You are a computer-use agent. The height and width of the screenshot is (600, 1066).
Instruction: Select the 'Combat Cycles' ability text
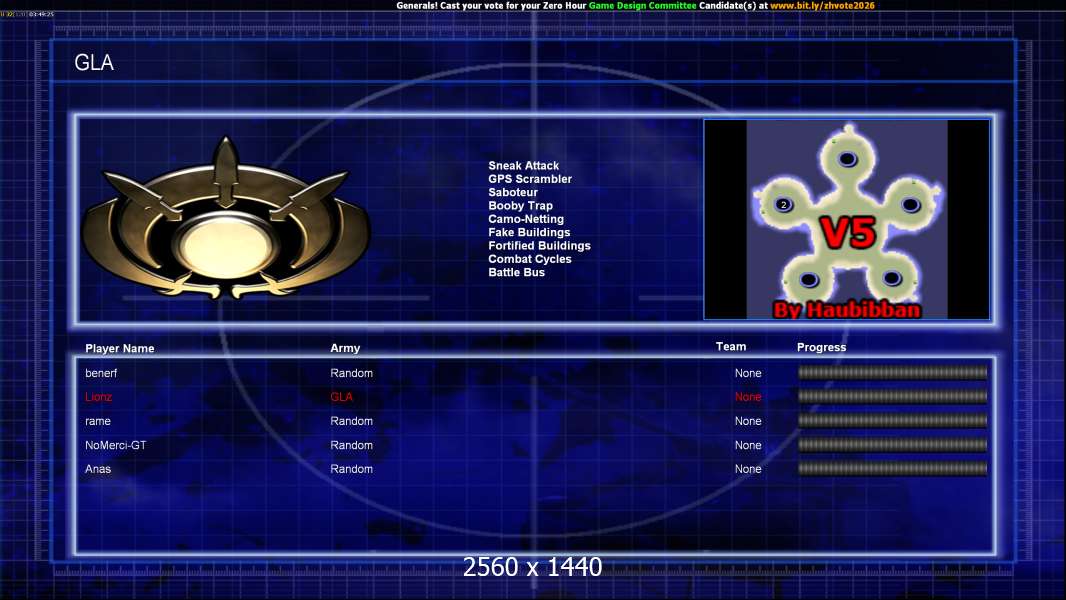(x=530, y=259)
